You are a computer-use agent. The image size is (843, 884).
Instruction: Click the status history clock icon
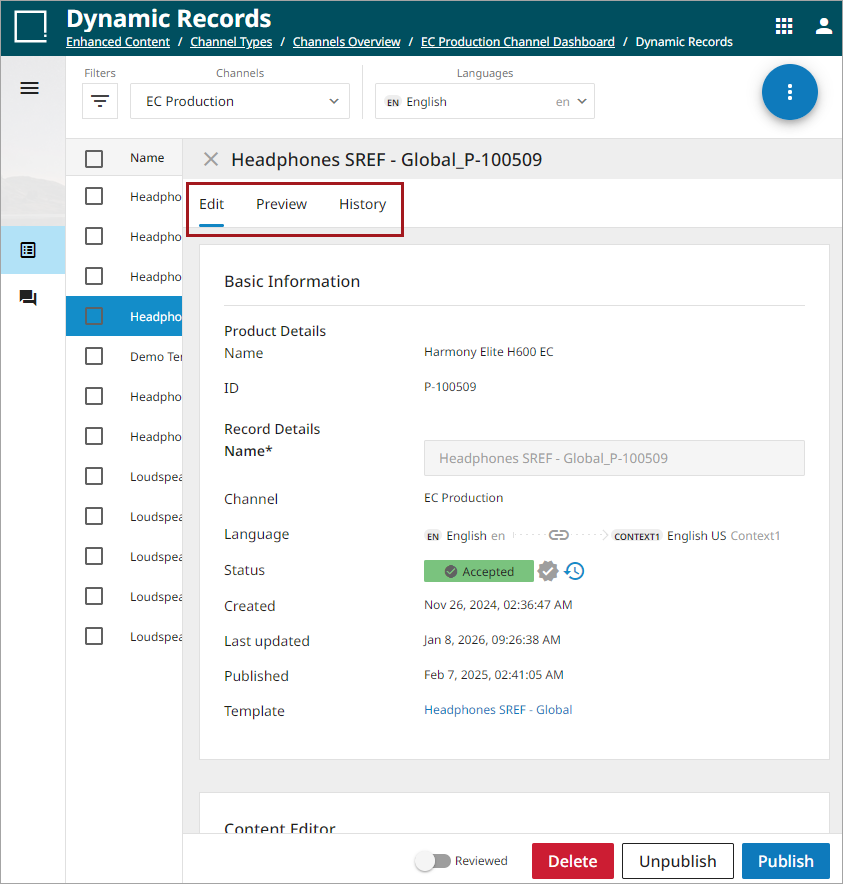pos(575,571)
